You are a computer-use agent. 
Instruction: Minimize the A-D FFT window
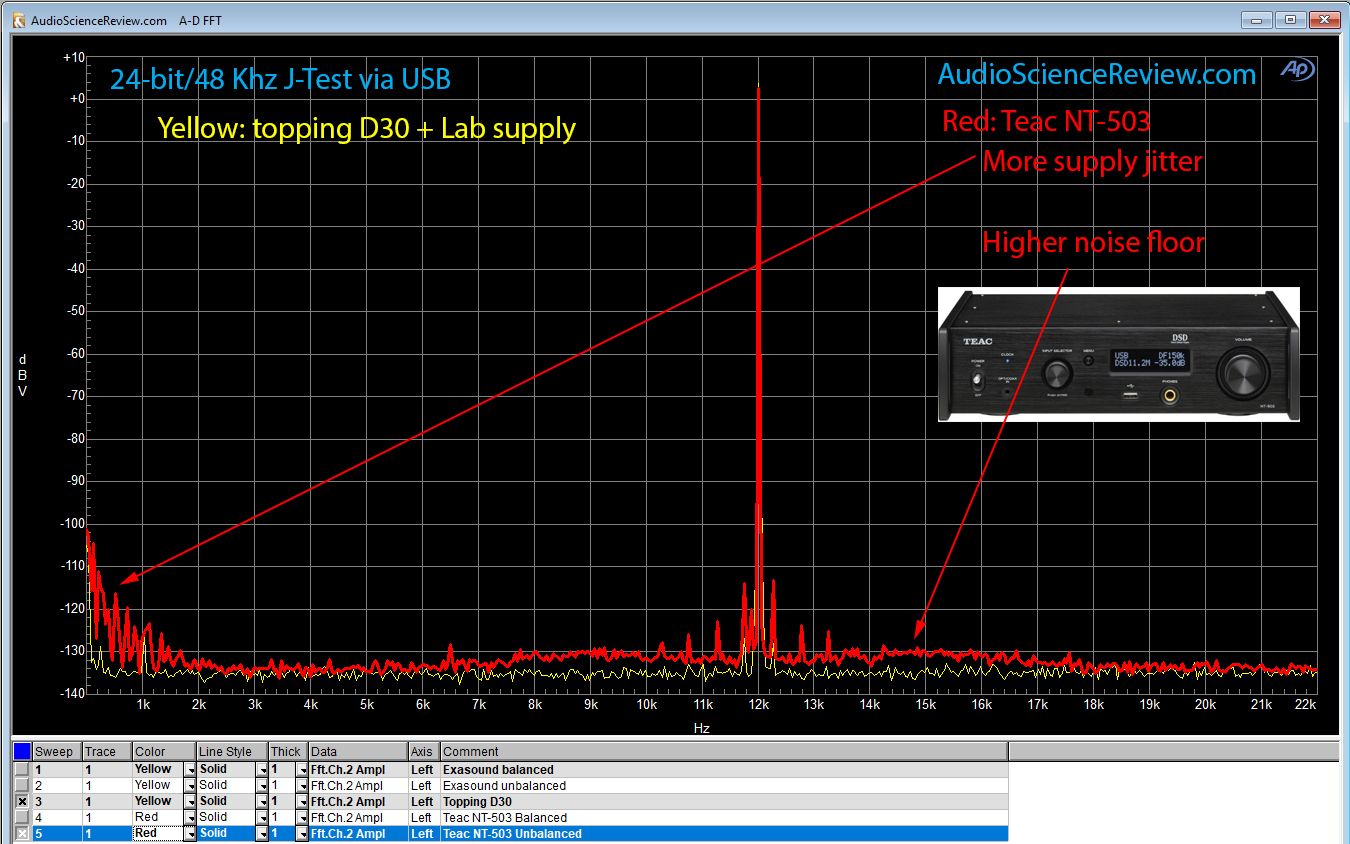[1256, 20]
